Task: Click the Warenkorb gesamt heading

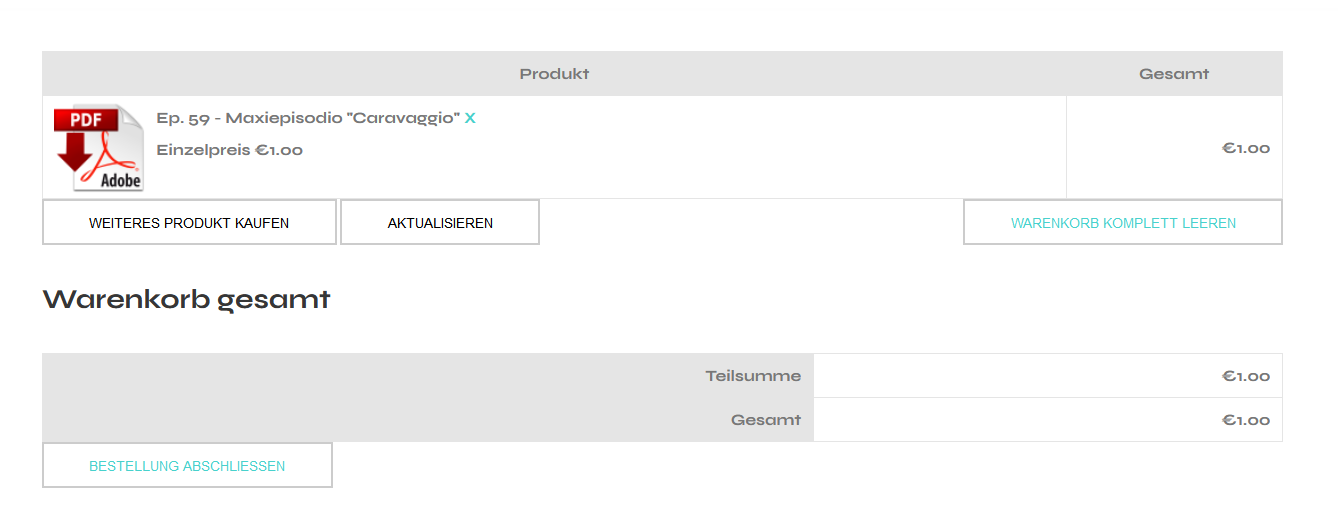Action: tap(186, 299)
